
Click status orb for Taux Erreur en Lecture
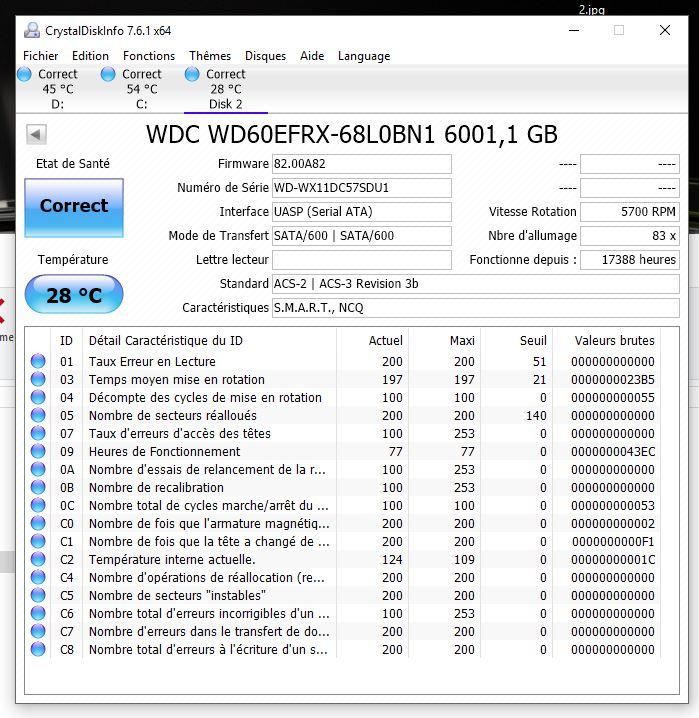point(38,361)
